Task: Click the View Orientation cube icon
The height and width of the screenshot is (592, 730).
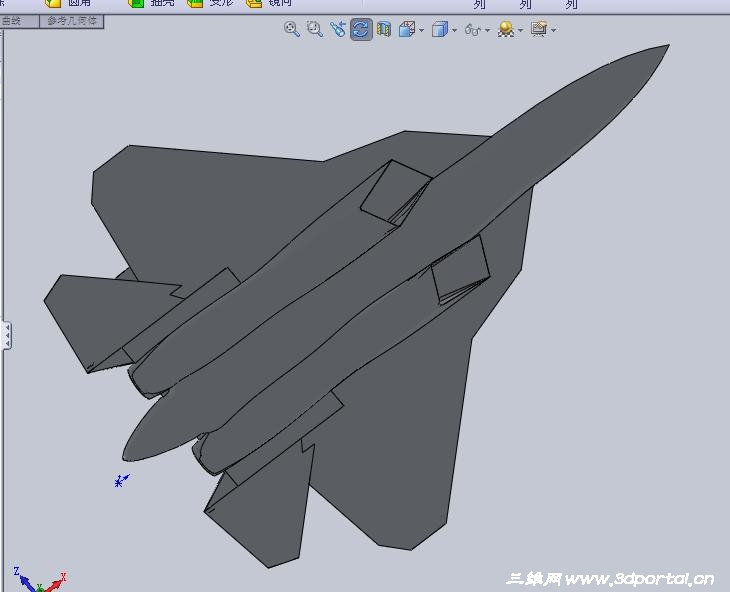Action: [407, 29]
